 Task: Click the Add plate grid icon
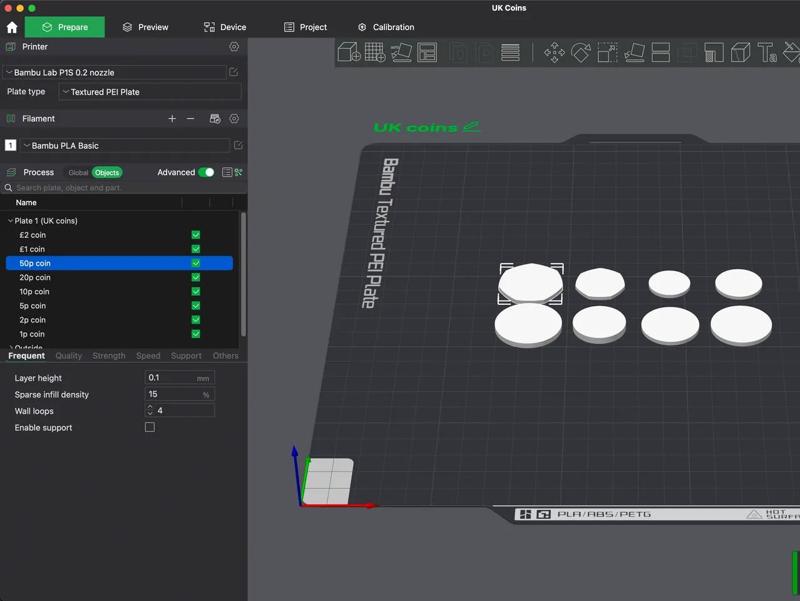(375, 53)
